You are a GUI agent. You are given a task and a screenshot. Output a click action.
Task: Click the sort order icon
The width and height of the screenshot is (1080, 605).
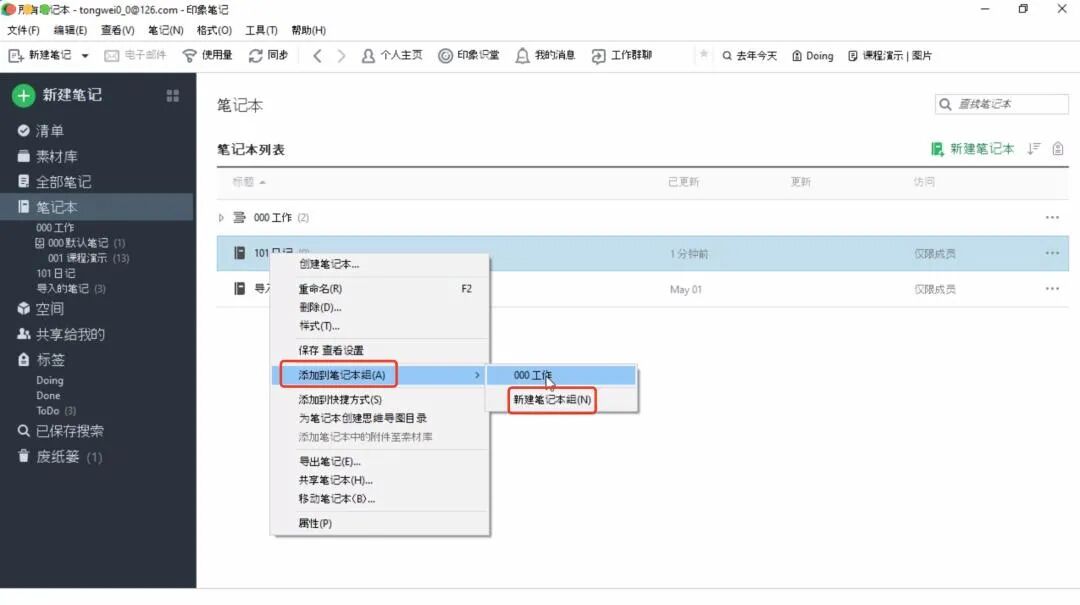[x=1033, y=149]
